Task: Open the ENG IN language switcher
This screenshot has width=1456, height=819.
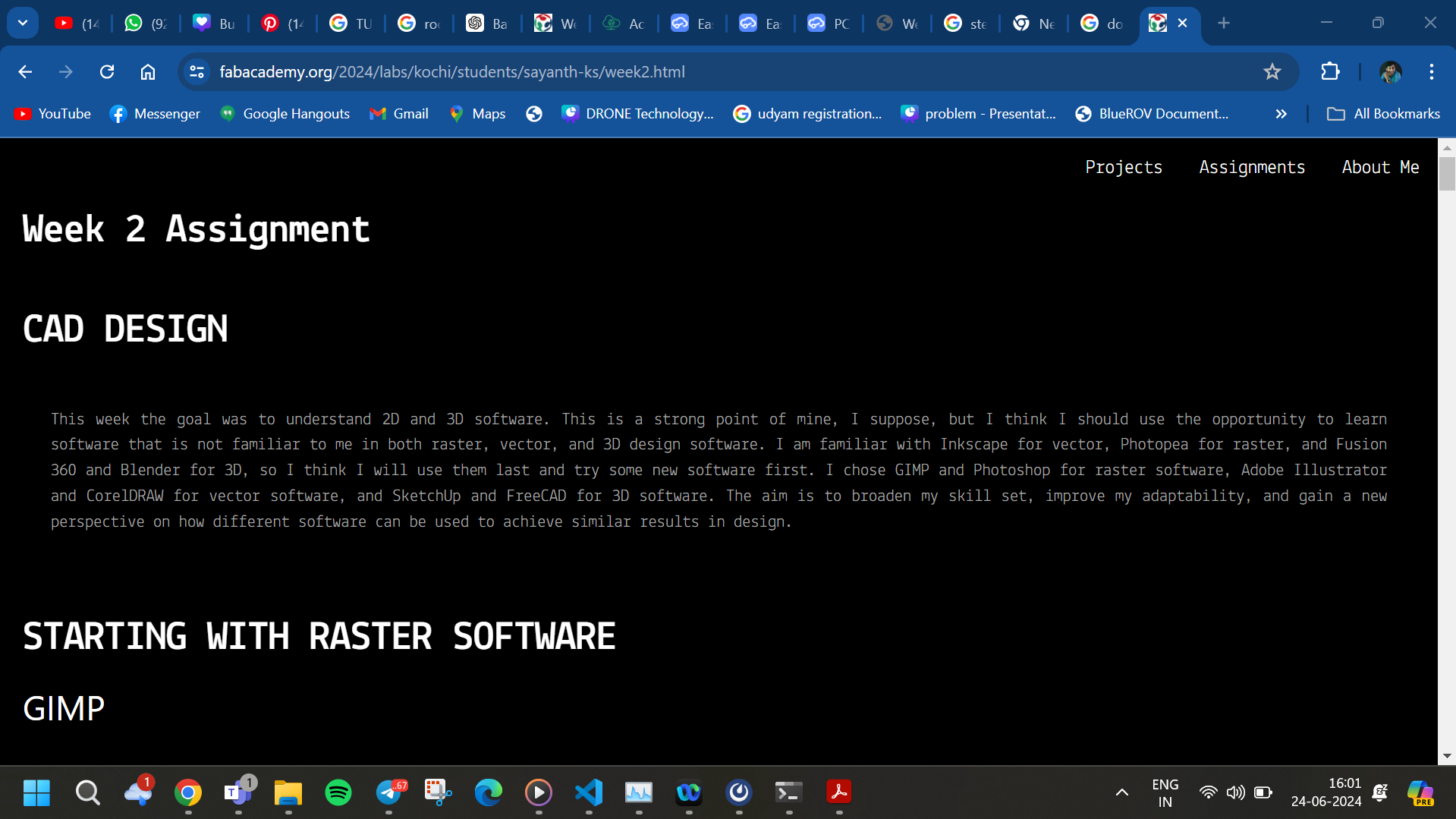Action: pos(1165,792)
